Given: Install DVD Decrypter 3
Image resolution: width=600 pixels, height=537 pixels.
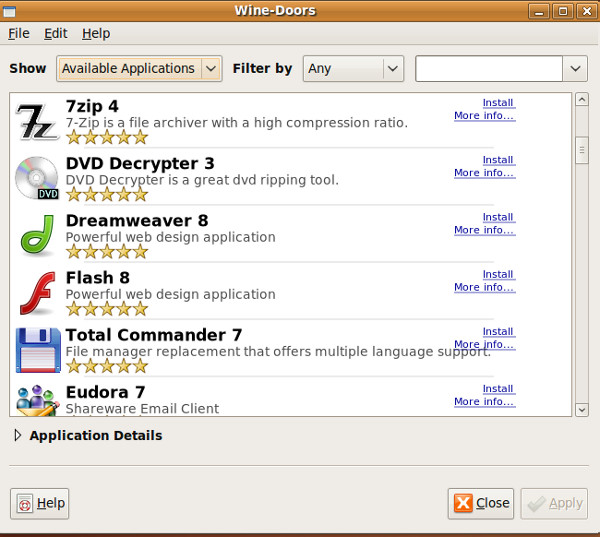Looking at the screenshot, I should click(x=498, y=160).
